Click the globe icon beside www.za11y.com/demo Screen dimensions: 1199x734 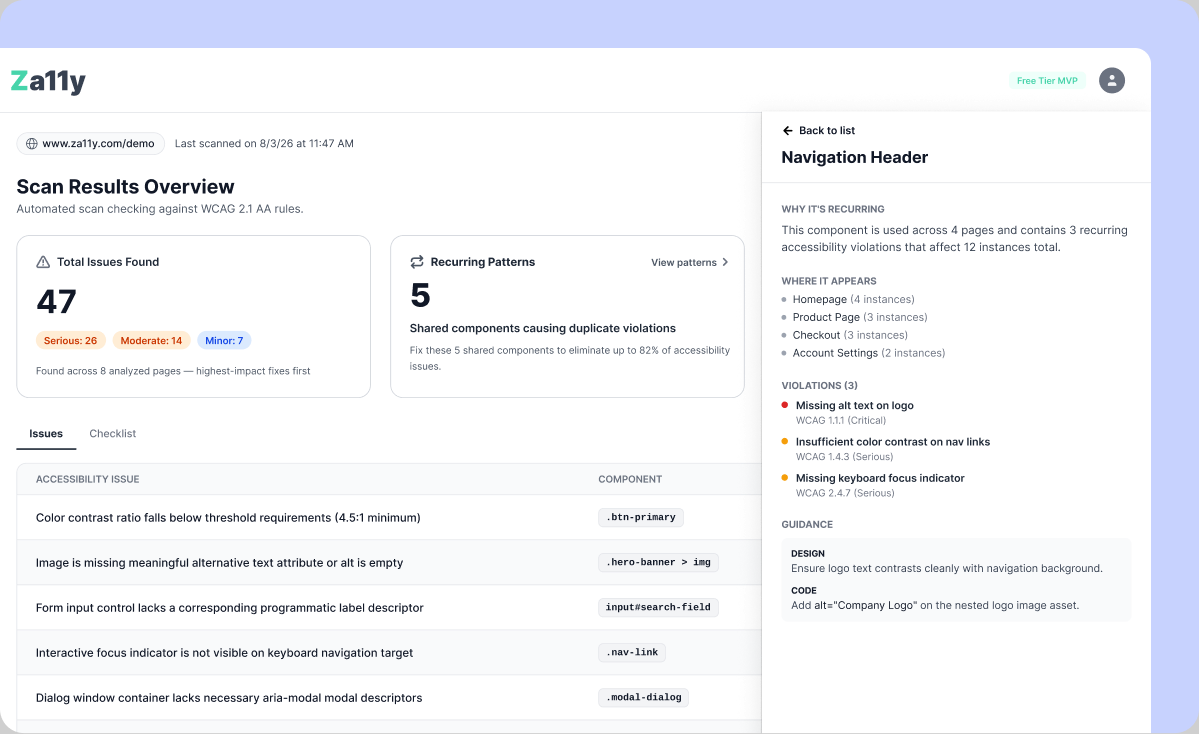click(x=32, y=144)
